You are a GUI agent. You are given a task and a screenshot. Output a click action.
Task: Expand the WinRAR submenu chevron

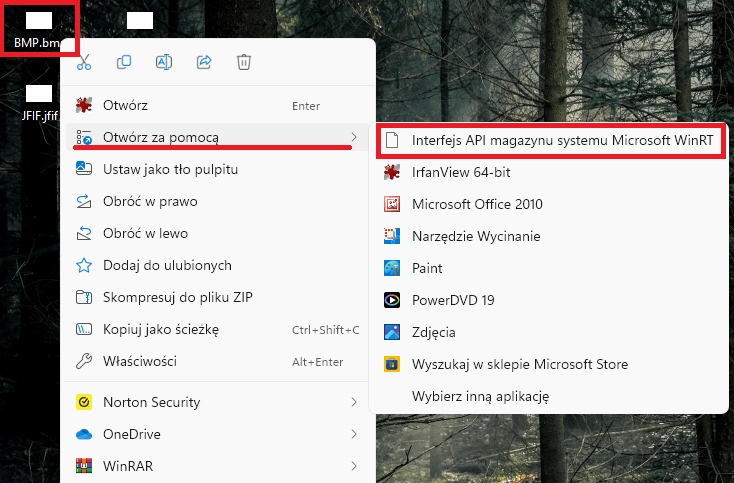(354, 466)
